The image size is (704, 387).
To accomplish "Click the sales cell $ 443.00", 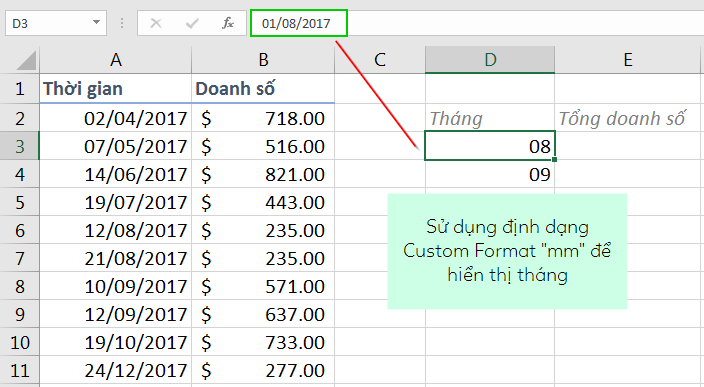I will 263,202.
